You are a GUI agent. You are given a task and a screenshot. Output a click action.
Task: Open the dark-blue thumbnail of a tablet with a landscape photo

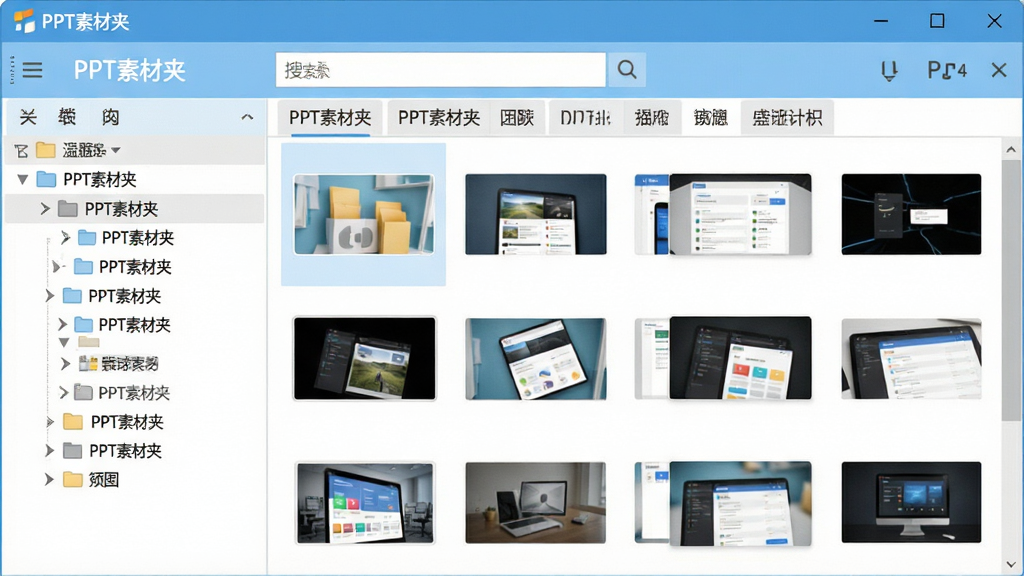536,214
